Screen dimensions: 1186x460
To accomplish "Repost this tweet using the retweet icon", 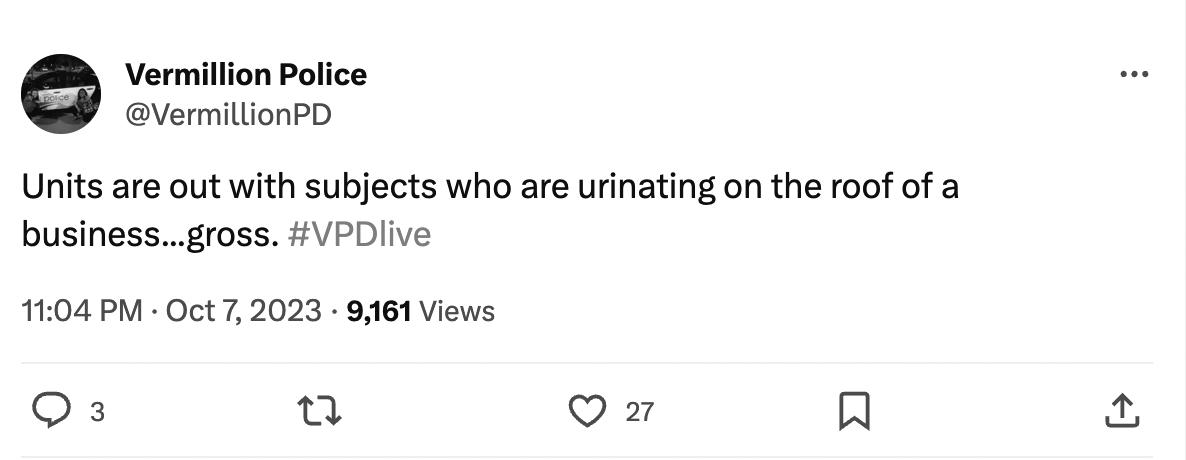I will coord(323,410).
